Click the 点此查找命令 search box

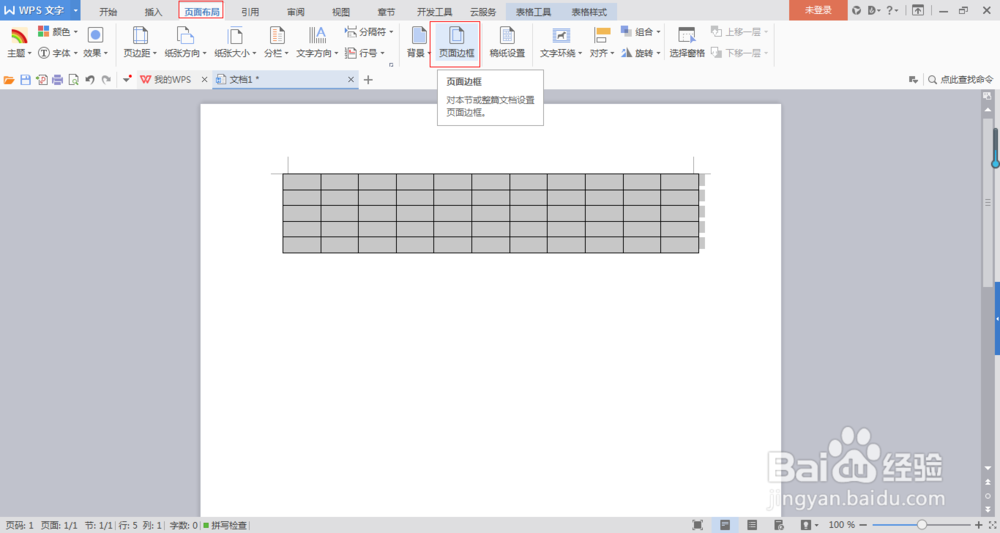click(x=960, y=80)
